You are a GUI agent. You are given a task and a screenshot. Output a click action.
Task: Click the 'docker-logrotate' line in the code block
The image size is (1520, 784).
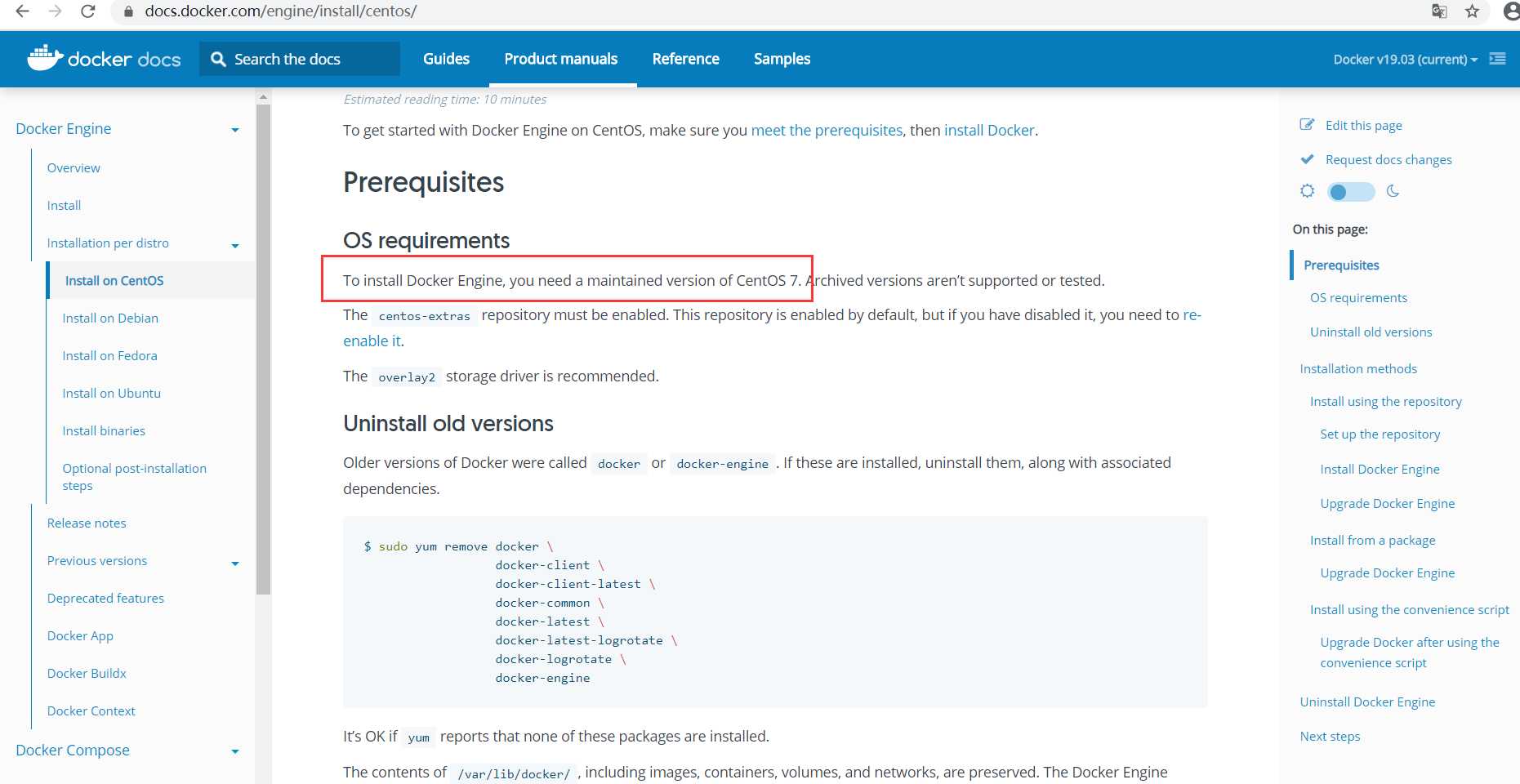pos(554,659)
